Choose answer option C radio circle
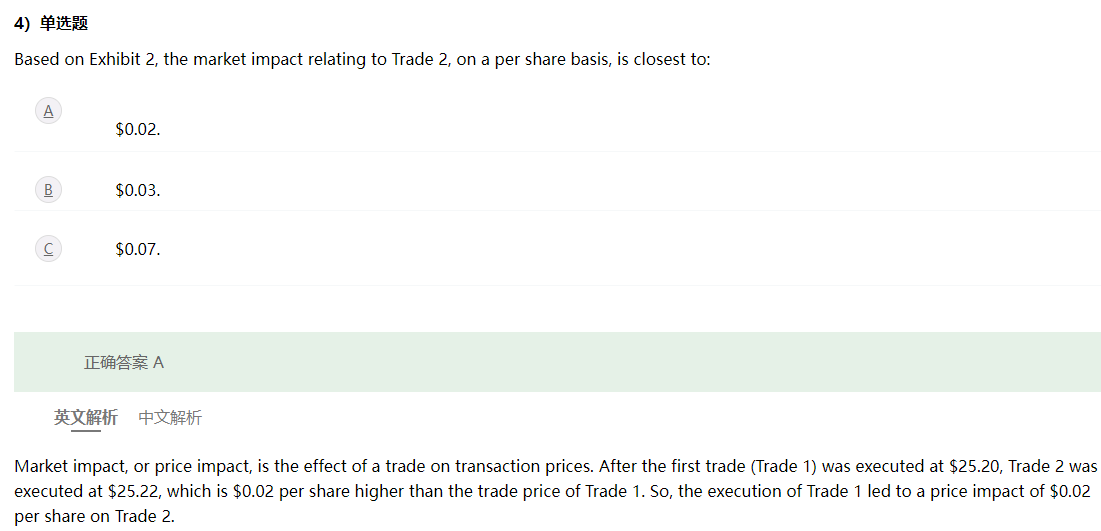Screen dimensions: 1101x531 point(48,249)
